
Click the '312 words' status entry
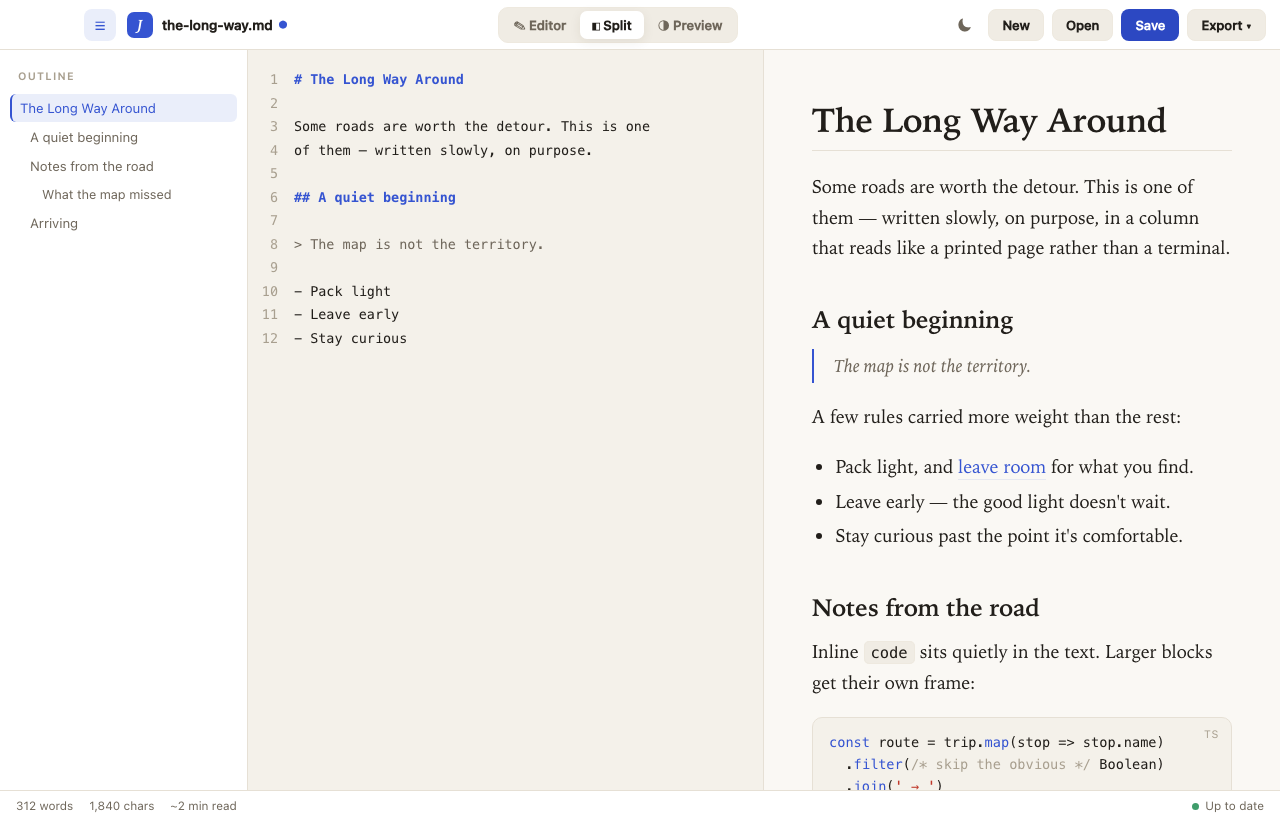44,806
